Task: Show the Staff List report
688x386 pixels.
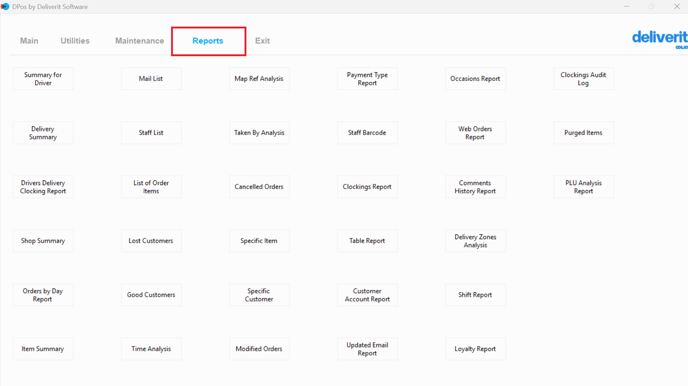Action: point(151,132)
